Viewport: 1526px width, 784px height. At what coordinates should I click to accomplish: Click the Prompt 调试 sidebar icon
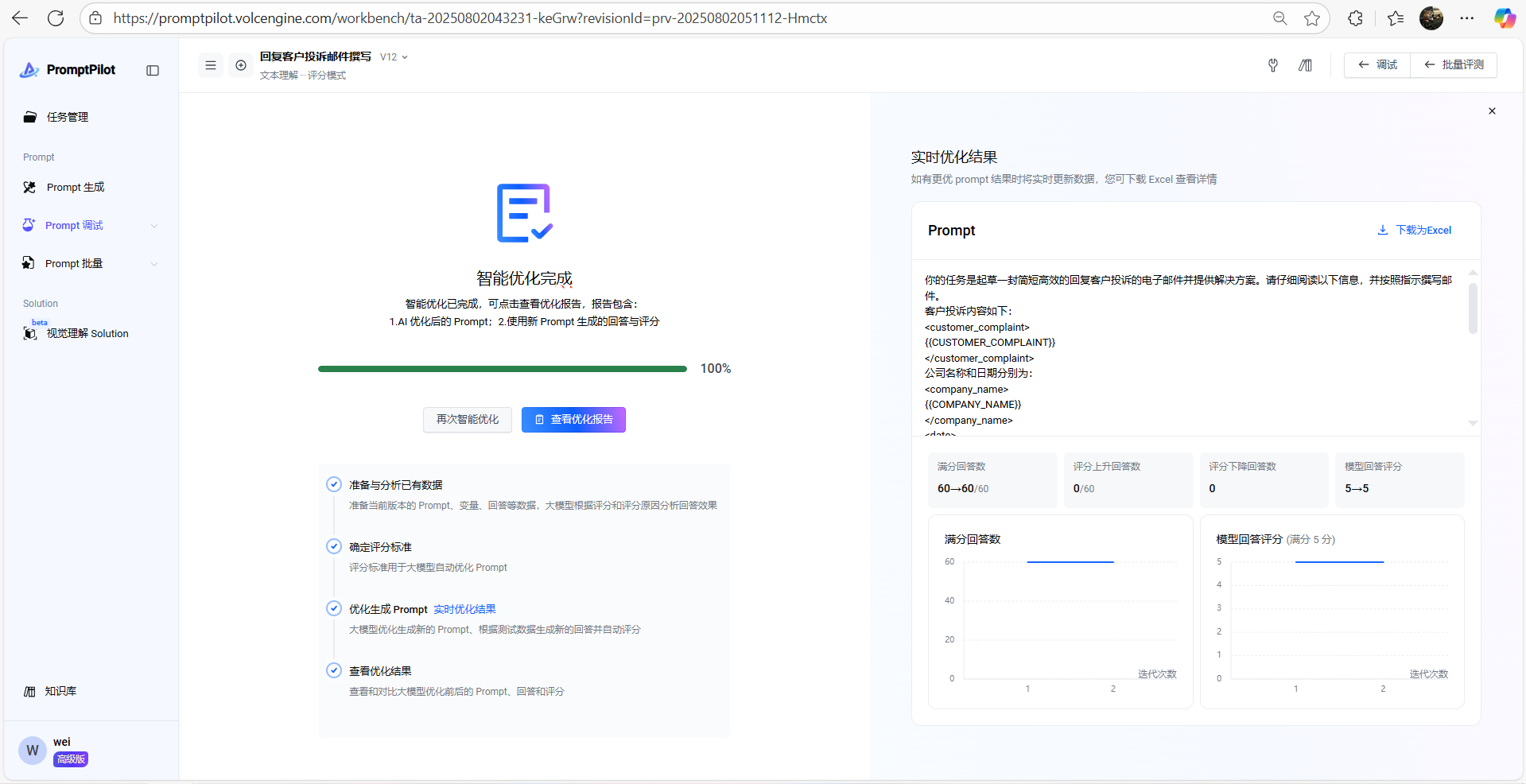tap(29, 225)
